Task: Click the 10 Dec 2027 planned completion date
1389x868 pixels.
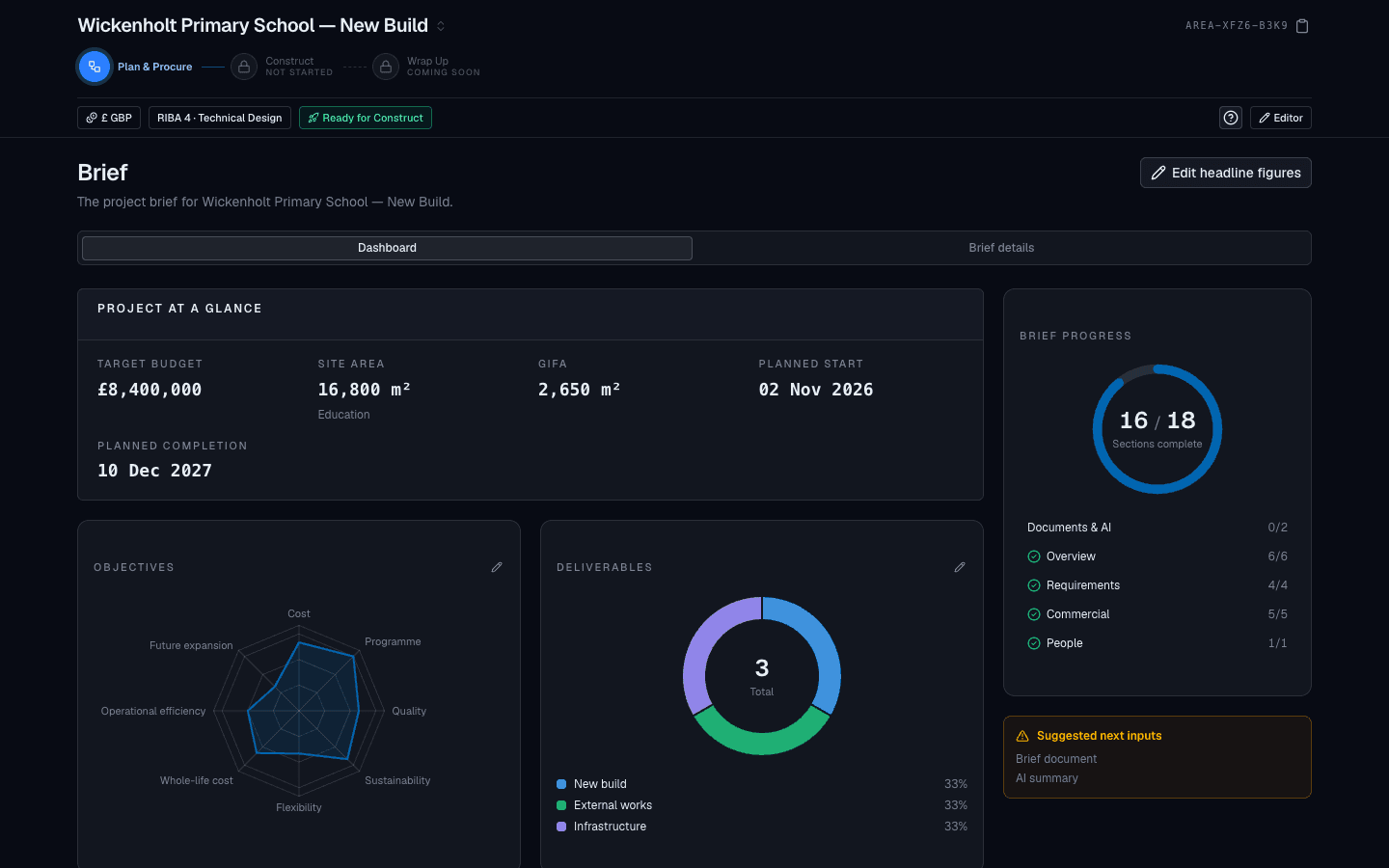Action: point(154,471)
